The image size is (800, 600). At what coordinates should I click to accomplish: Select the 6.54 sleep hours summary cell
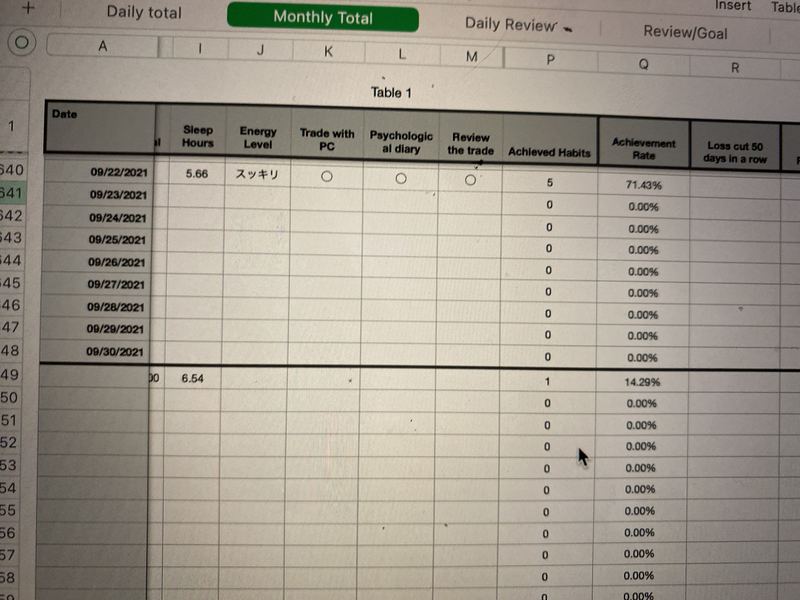point(193,379)
